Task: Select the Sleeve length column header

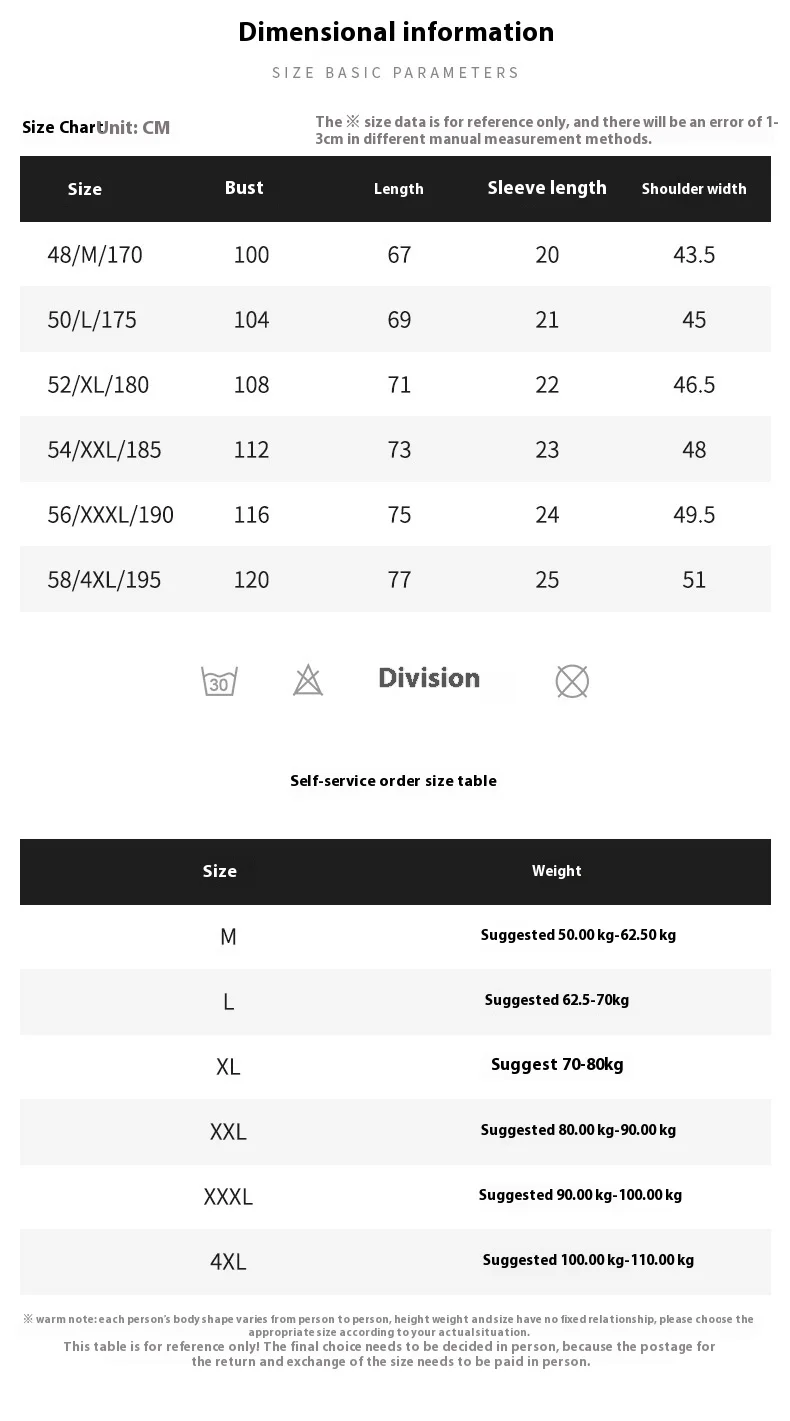Action: pos(547,188)
